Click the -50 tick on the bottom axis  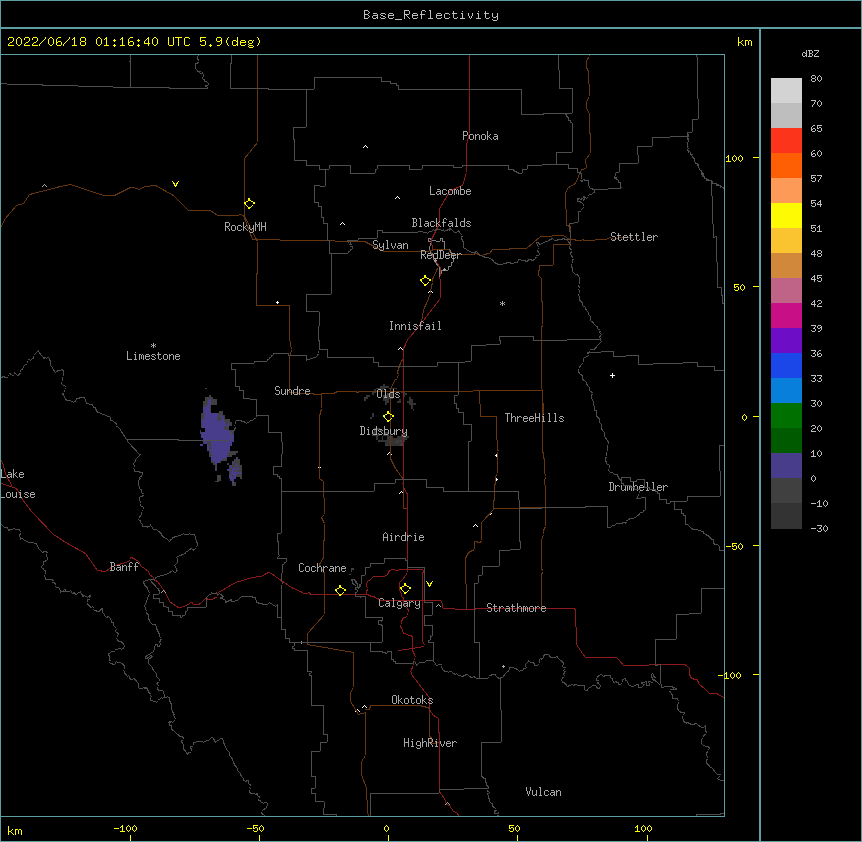(x=255, y=828)
